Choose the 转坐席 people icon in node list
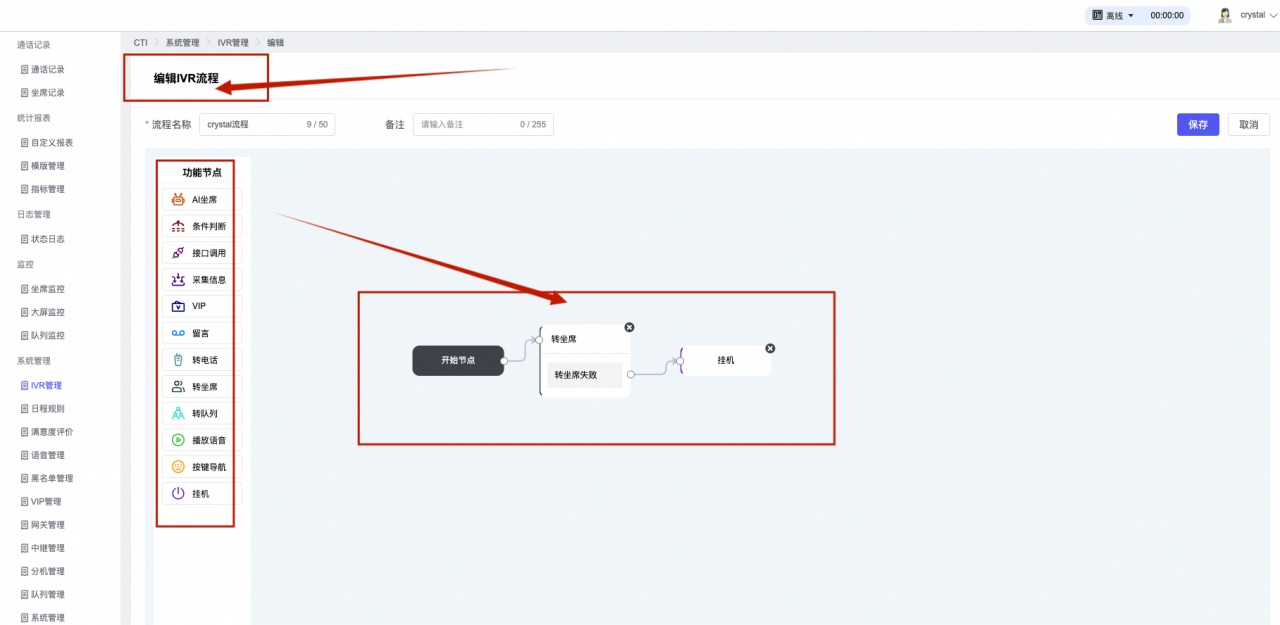 coord(178,386)
